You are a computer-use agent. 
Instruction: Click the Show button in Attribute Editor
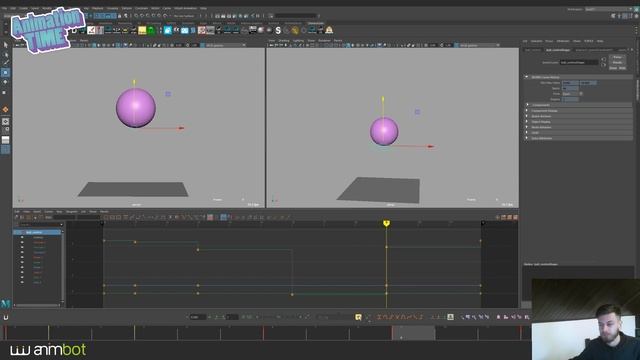(613, 68)
